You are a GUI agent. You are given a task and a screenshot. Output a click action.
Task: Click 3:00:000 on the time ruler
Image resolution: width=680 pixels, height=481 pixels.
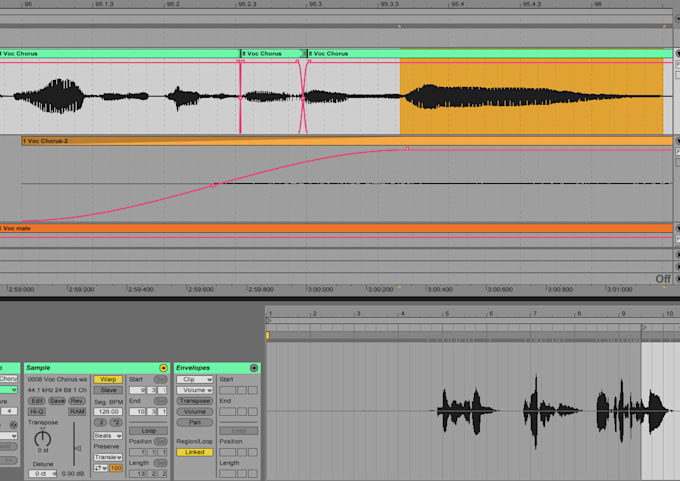pos(320,289)
